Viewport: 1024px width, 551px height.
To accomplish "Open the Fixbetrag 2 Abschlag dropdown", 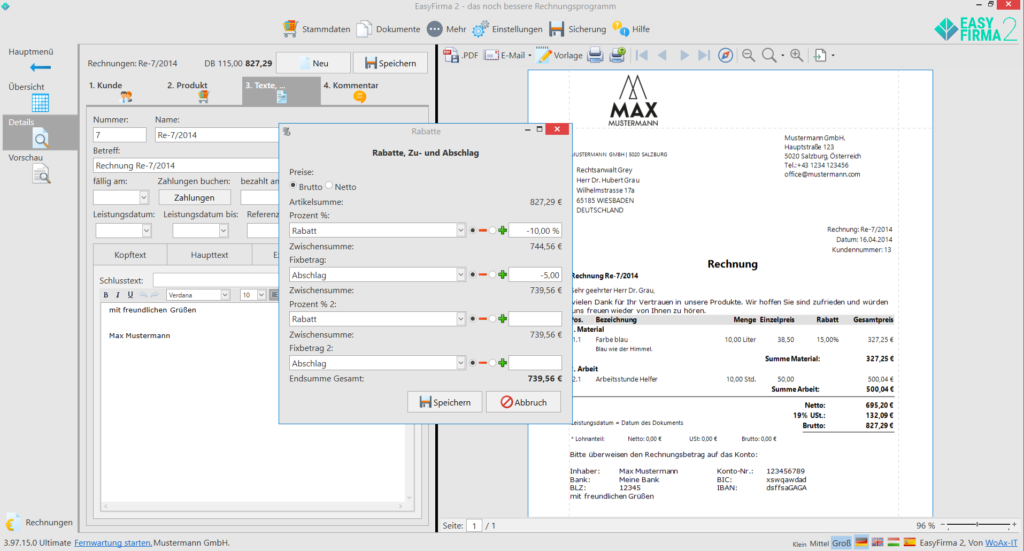I will click(x=460, y=363).
